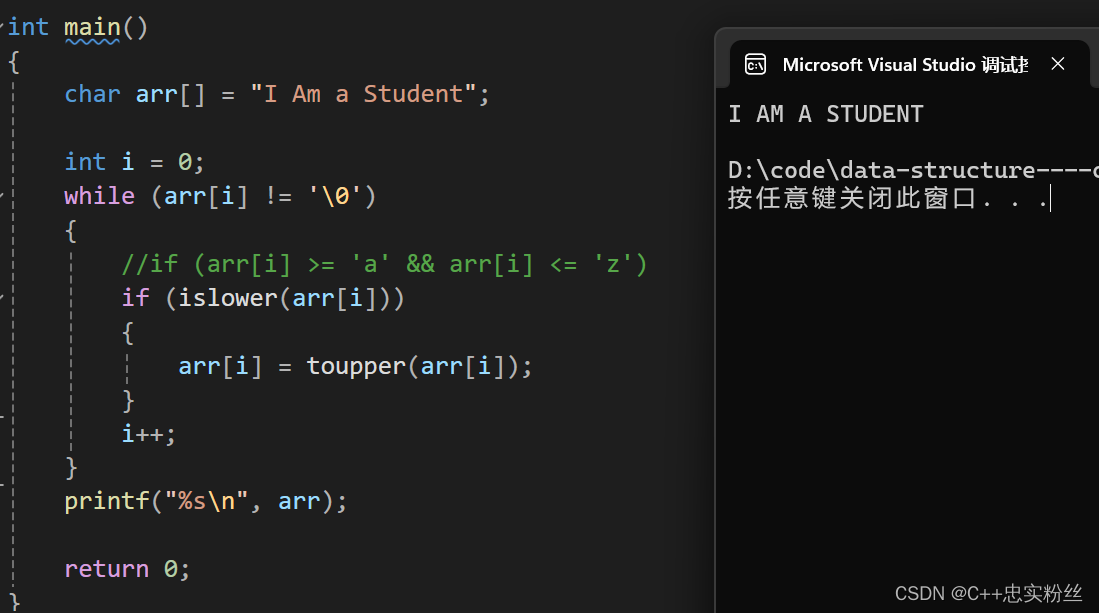This screenshot has width=1099, height=613.
Task: Click the commented-out if condition line
Action: [x=384, y=265]
